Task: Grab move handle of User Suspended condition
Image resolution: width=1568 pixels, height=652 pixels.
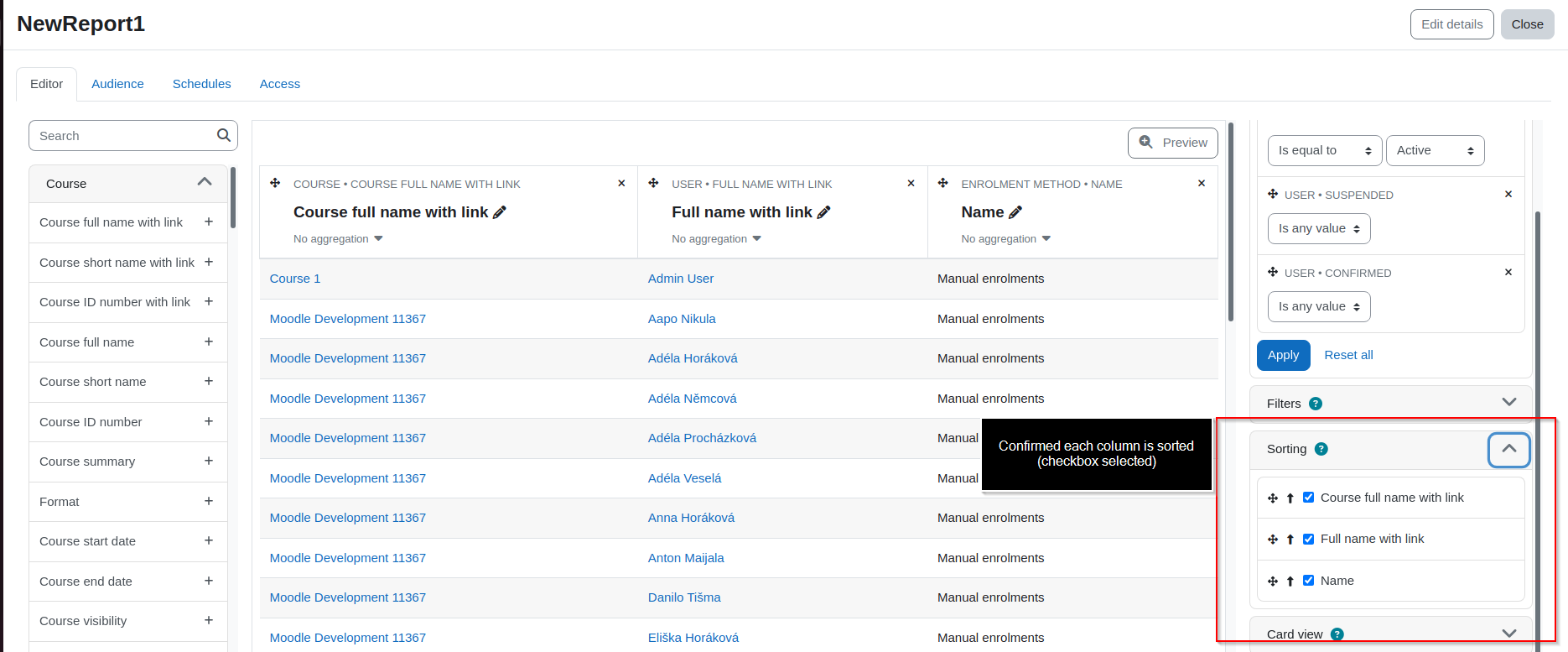Action: [x=1273, y=194]
